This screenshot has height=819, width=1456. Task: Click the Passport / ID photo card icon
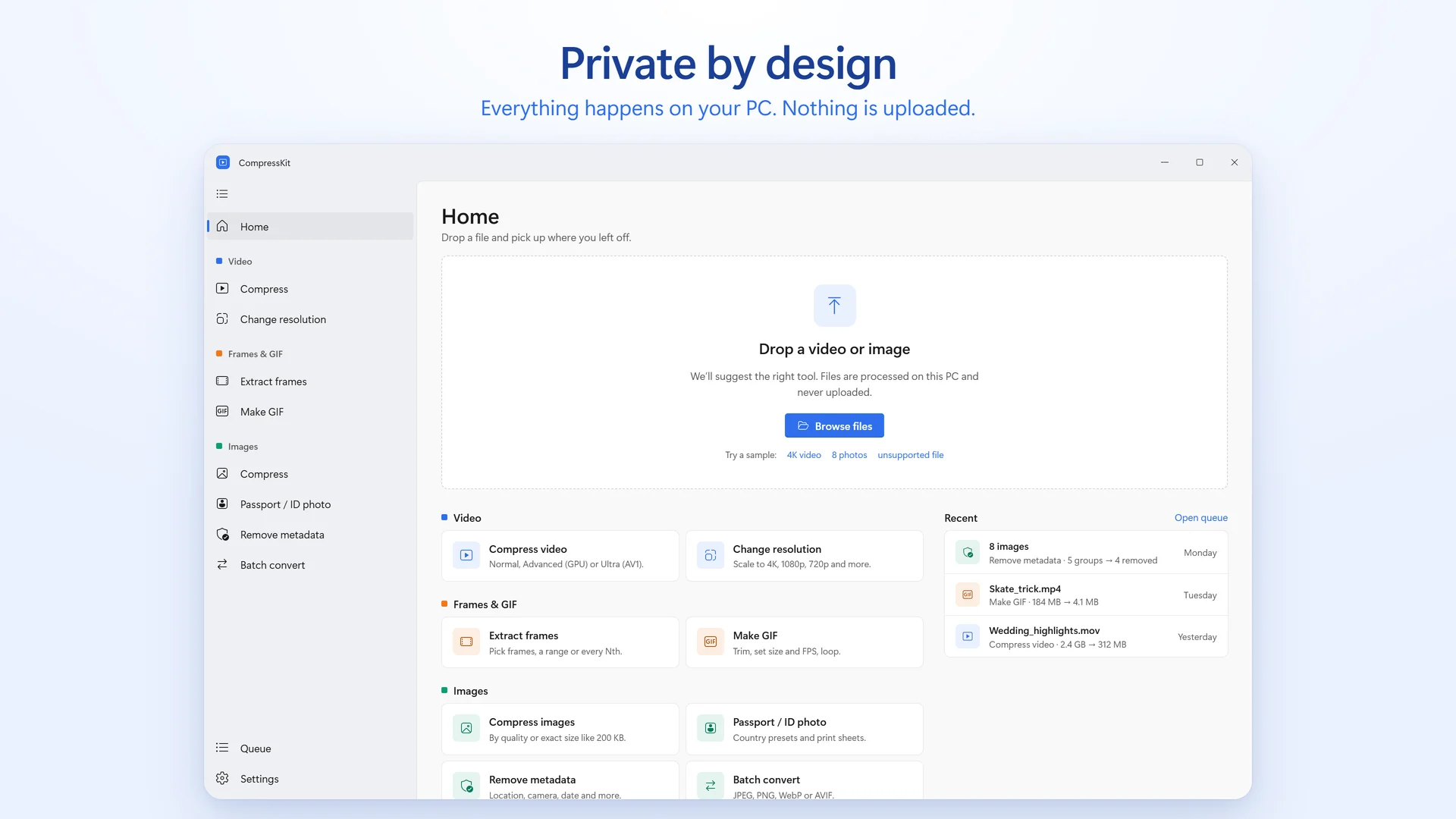pos(711,728)
